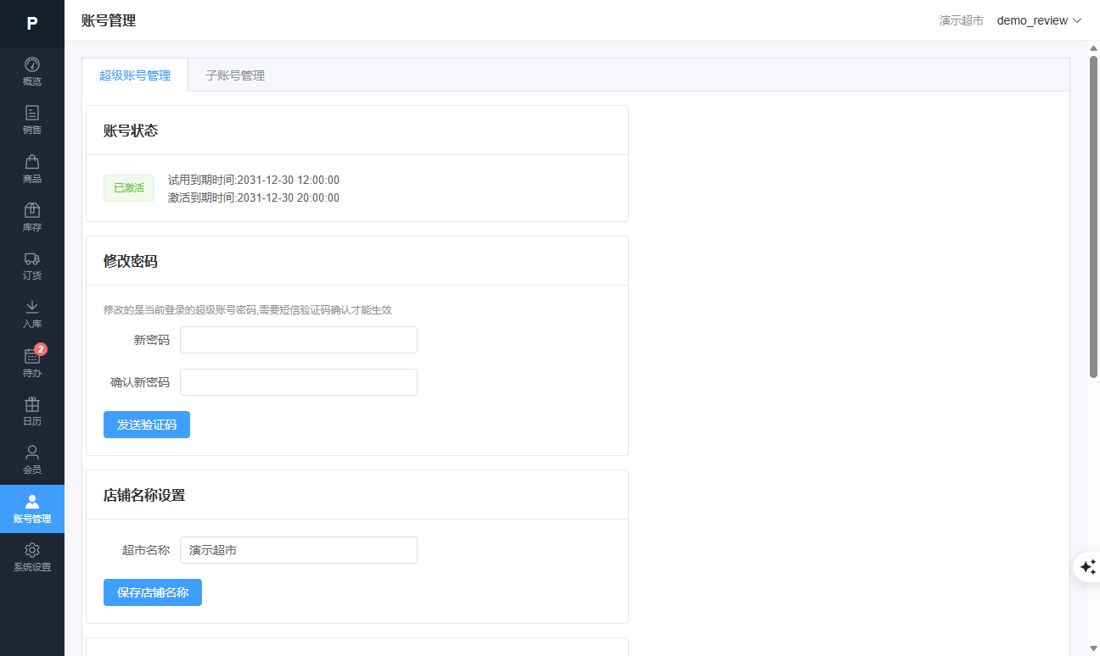Viewport: 1100px width, 656px height.
Task: Click the 发送验证码 button
Action: 147,424
